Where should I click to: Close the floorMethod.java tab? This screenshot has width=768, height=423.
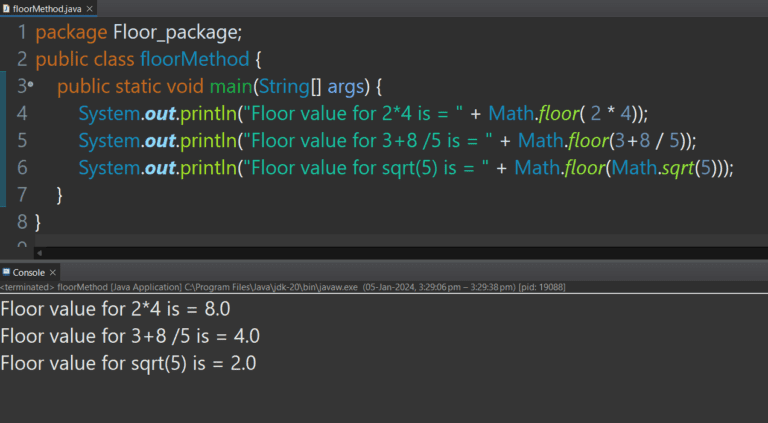(x=90, y=9)
